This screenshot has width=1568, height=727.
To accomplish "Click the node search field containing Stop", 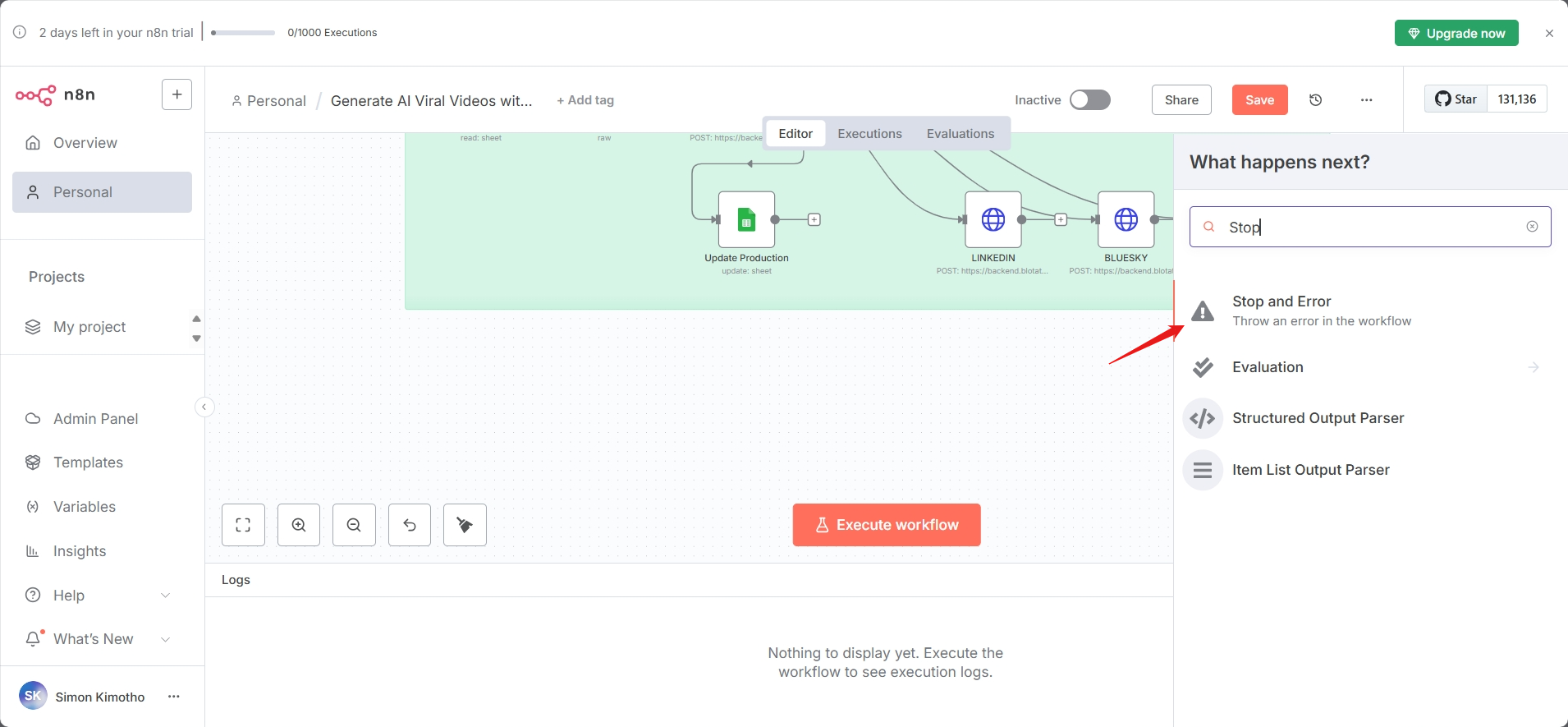I will pyautogui.click(x=1369, y=227).
